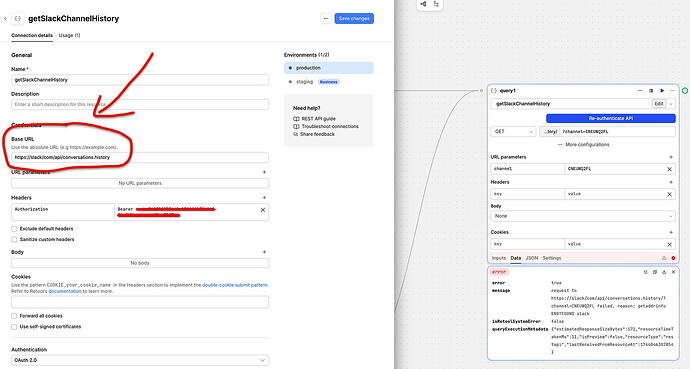
Task: Expand the GET method dropdown
Action: point(513,132)
